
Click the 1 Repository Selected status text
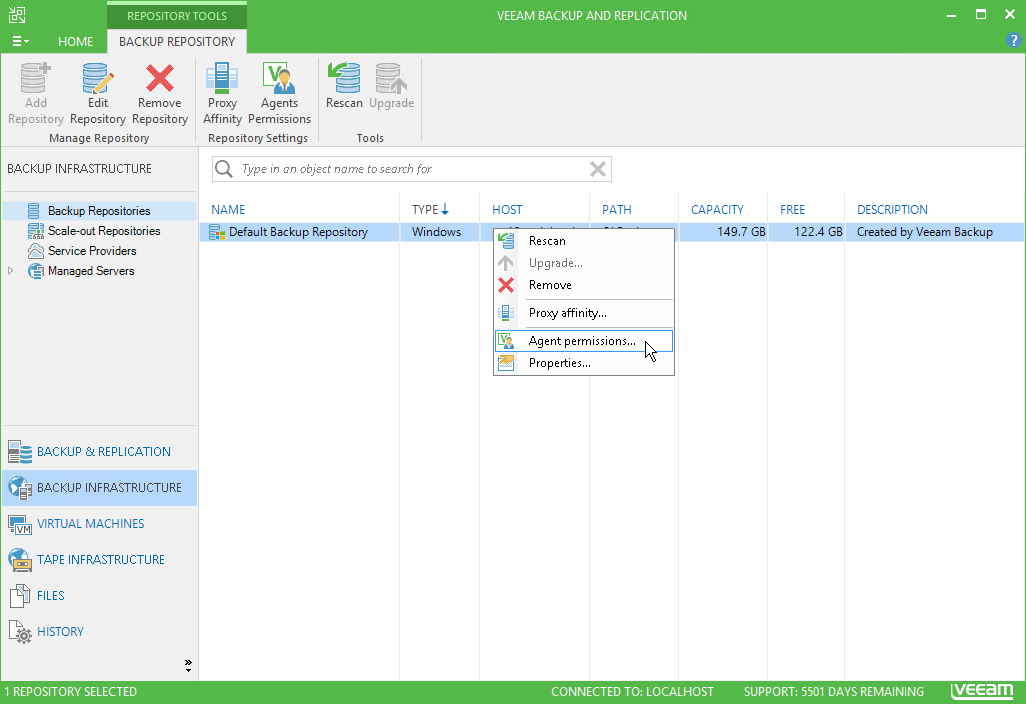[x=71, y=692]
